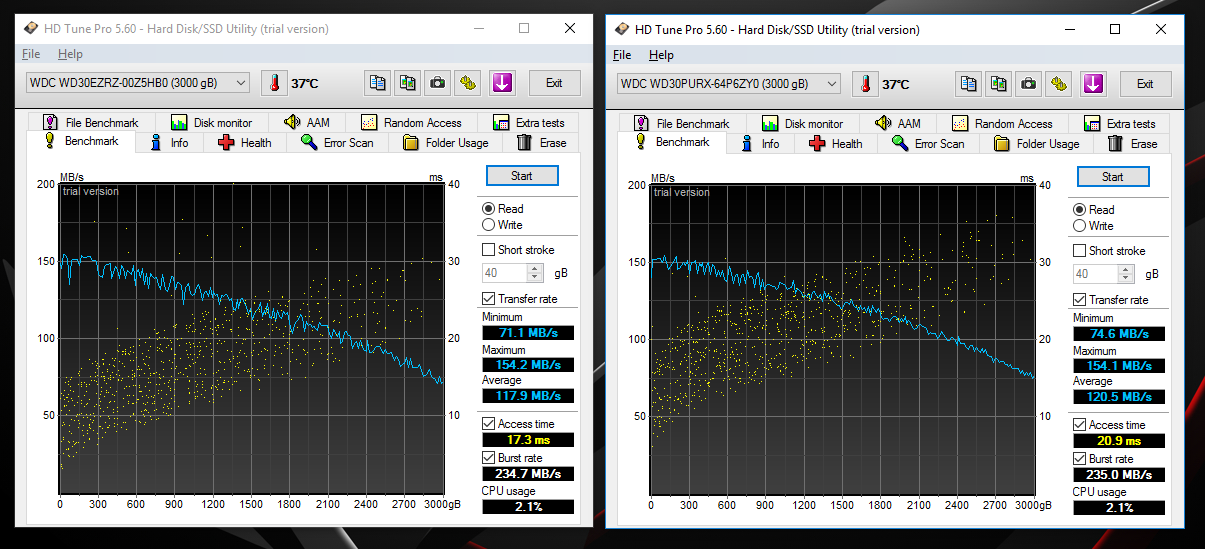Screen dimensions: 1205x549
Task: Open Disk monitor tab in WD30PURX window
Action: pos(802,124)
